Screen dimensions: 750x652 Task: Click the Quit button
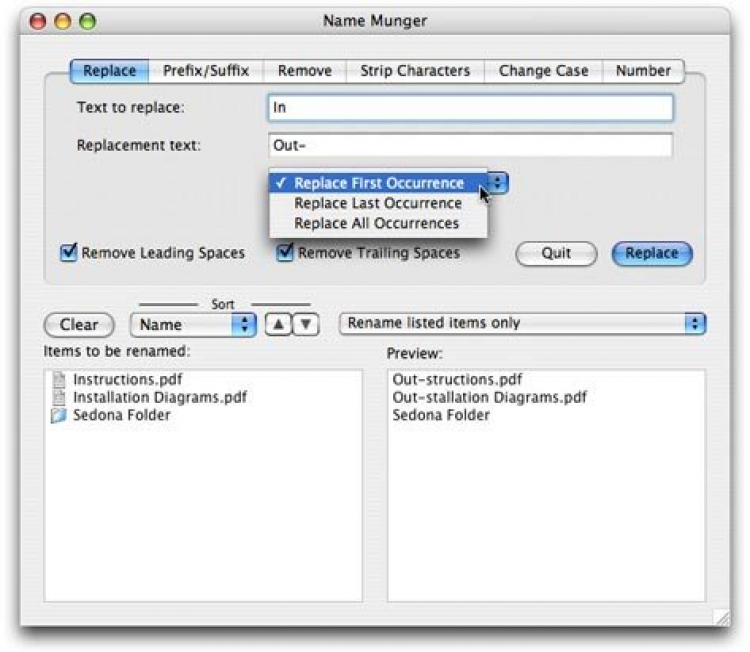point(556,253)
